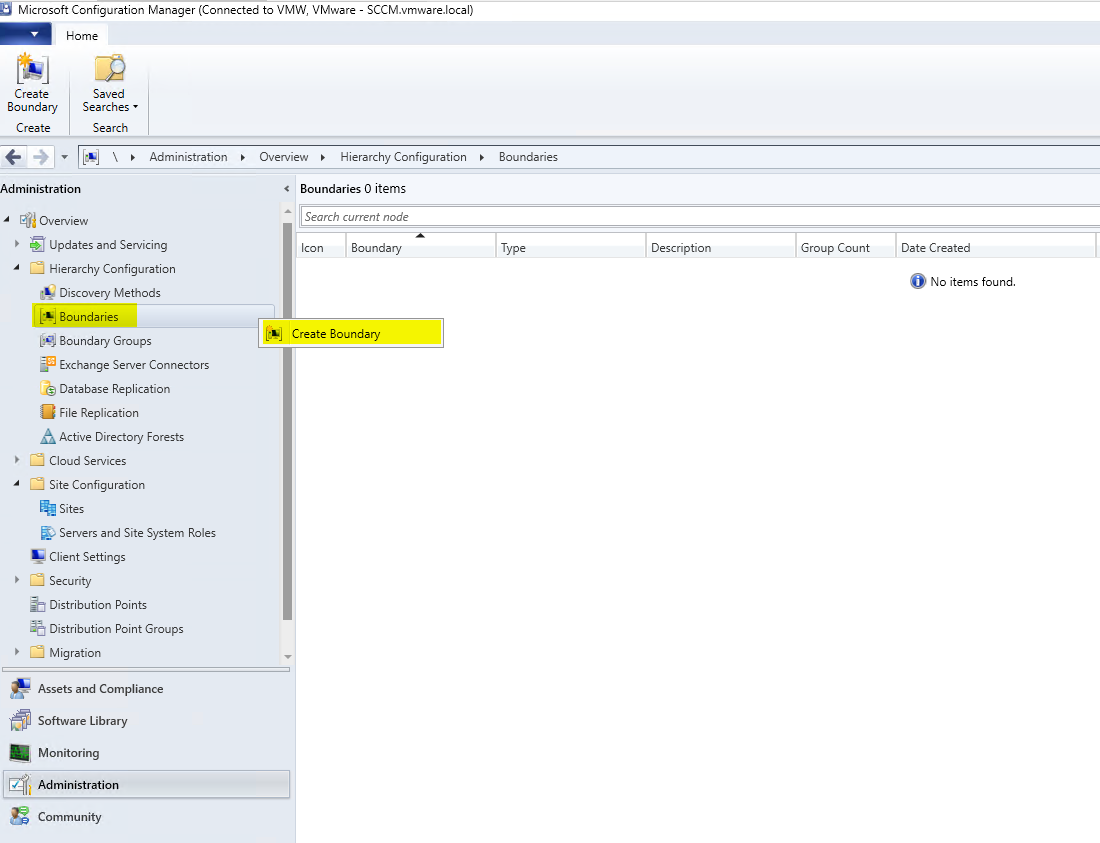1100x843 pixels.
Task: Select Active Directory Forests icon
Action: (x=47, y=437)
